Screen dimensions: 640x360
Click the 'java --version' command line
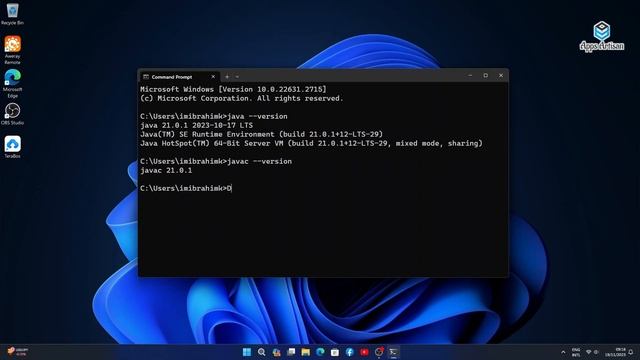(213, 116)
